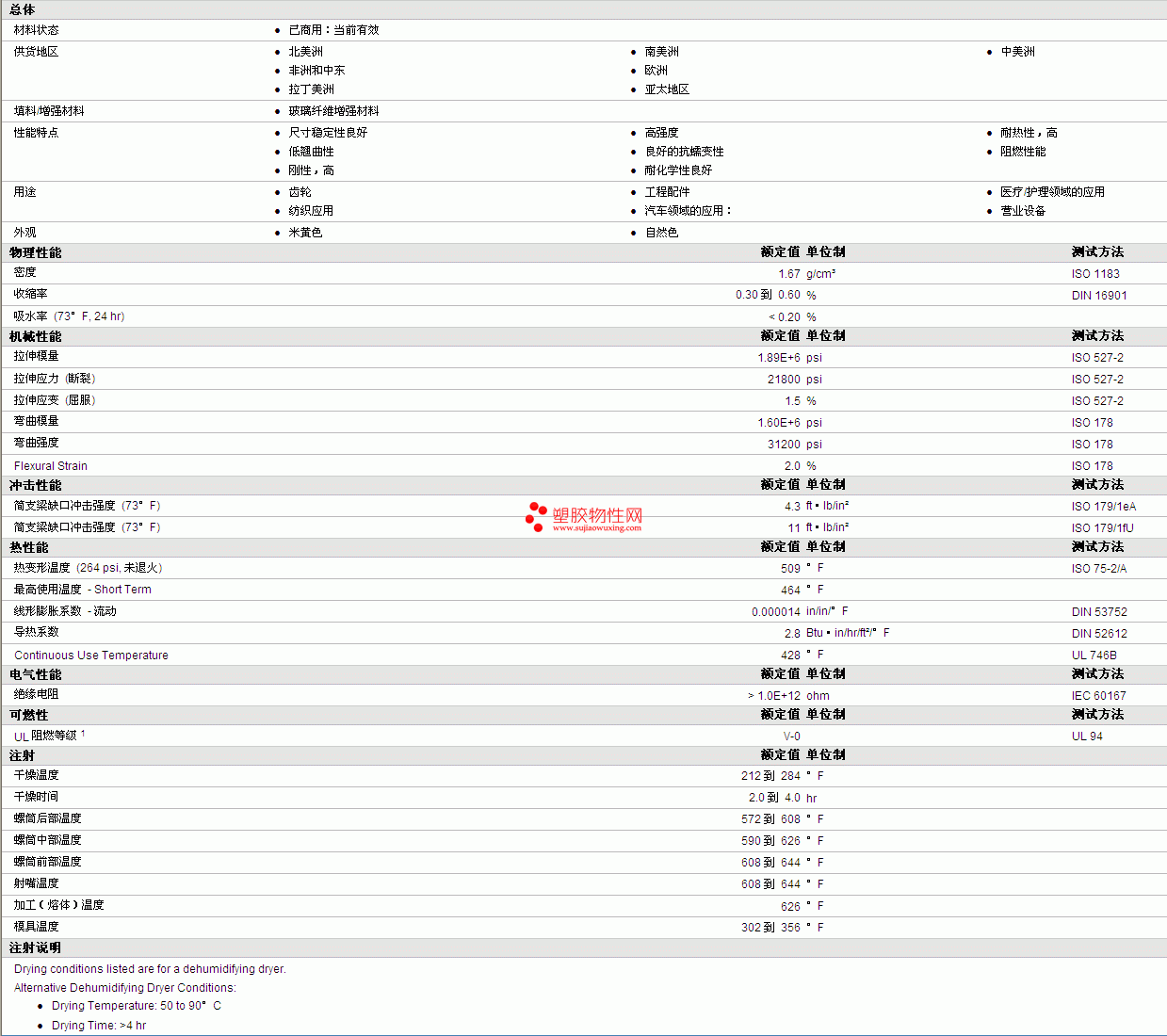
Task: Click the "非洲和中东" region entry
Action: (x=316, y=71)
